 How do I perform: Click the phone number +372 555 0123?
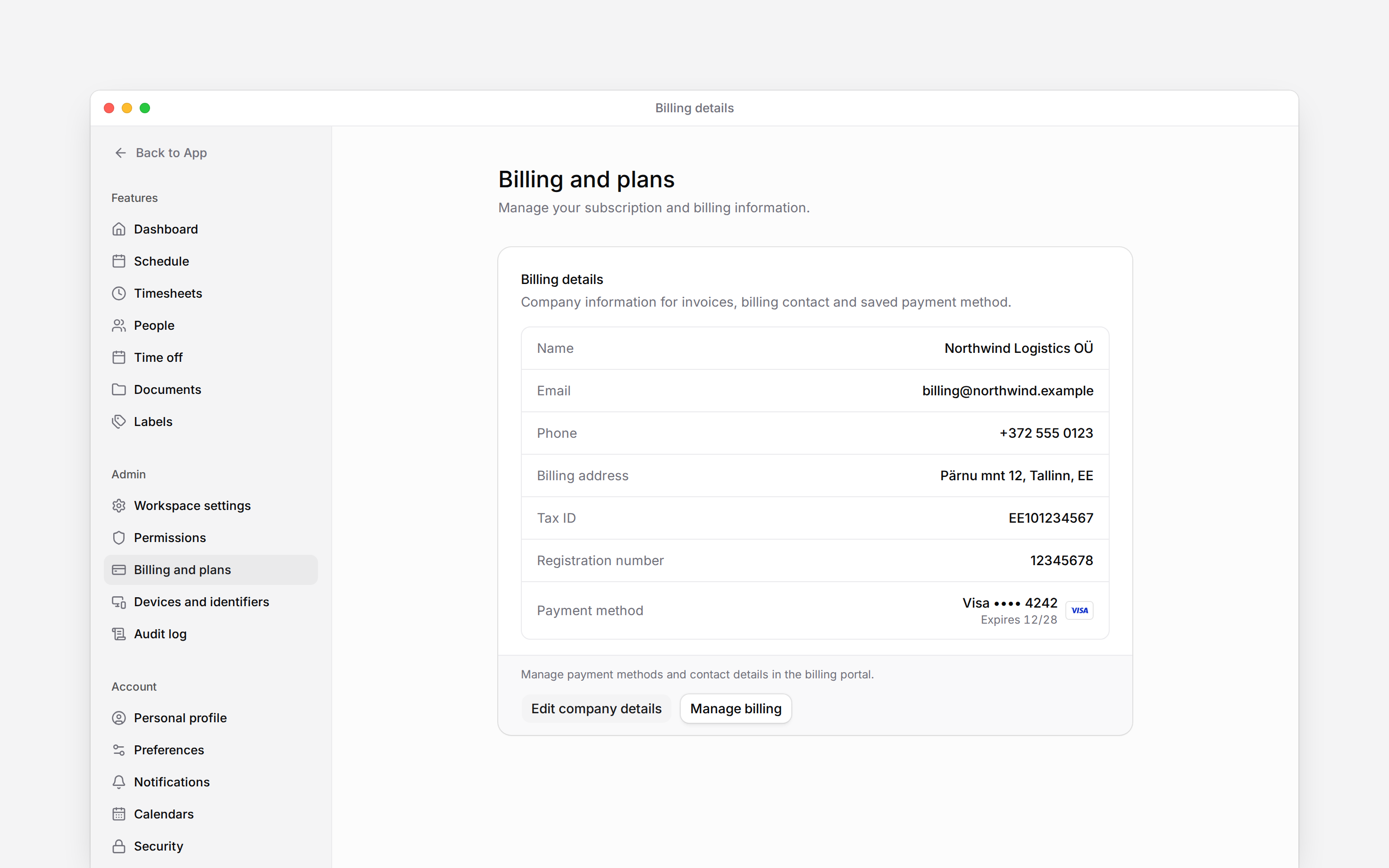click(1046, 434)
